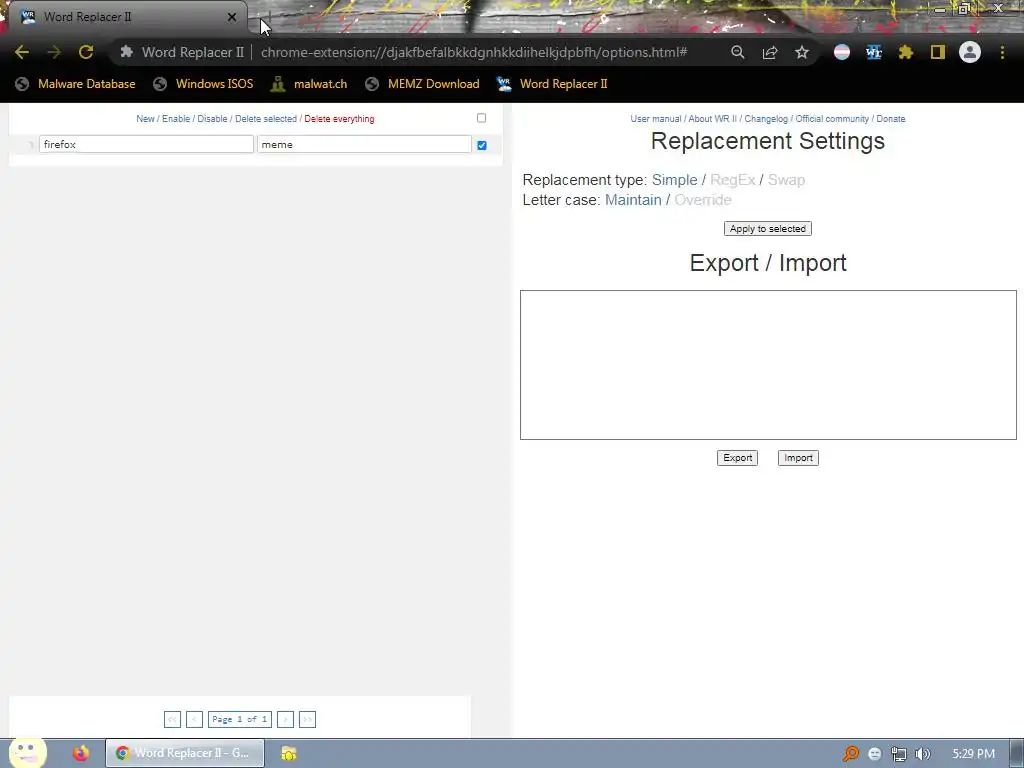This screenshot has width=1024, height=768.
Task: Open the Chrome three-dot menu
Action: [1002, 52]
